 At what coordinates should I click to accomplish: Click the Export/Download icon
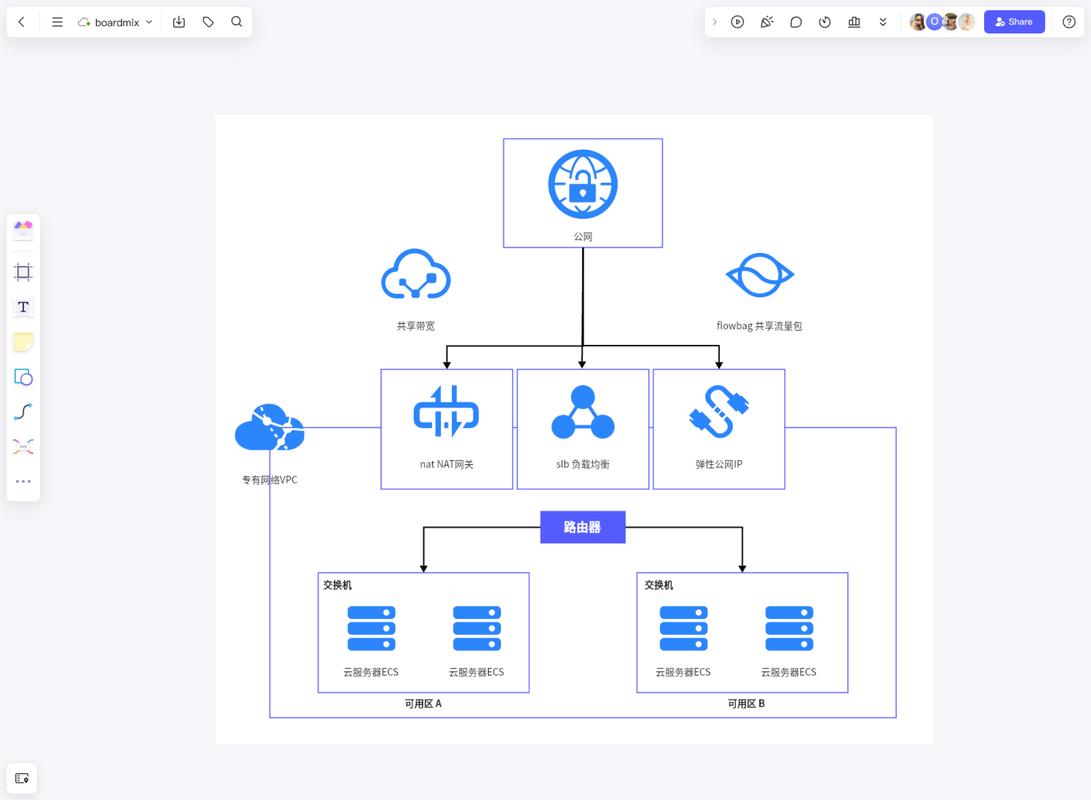pos(178,21)
